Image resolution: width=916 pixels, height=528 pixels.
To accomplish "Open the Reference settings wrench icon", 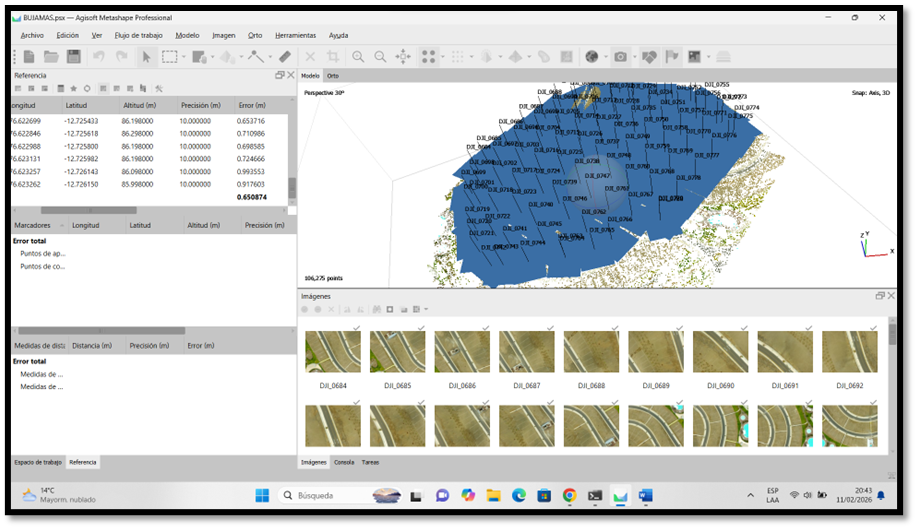I will 159,89.
